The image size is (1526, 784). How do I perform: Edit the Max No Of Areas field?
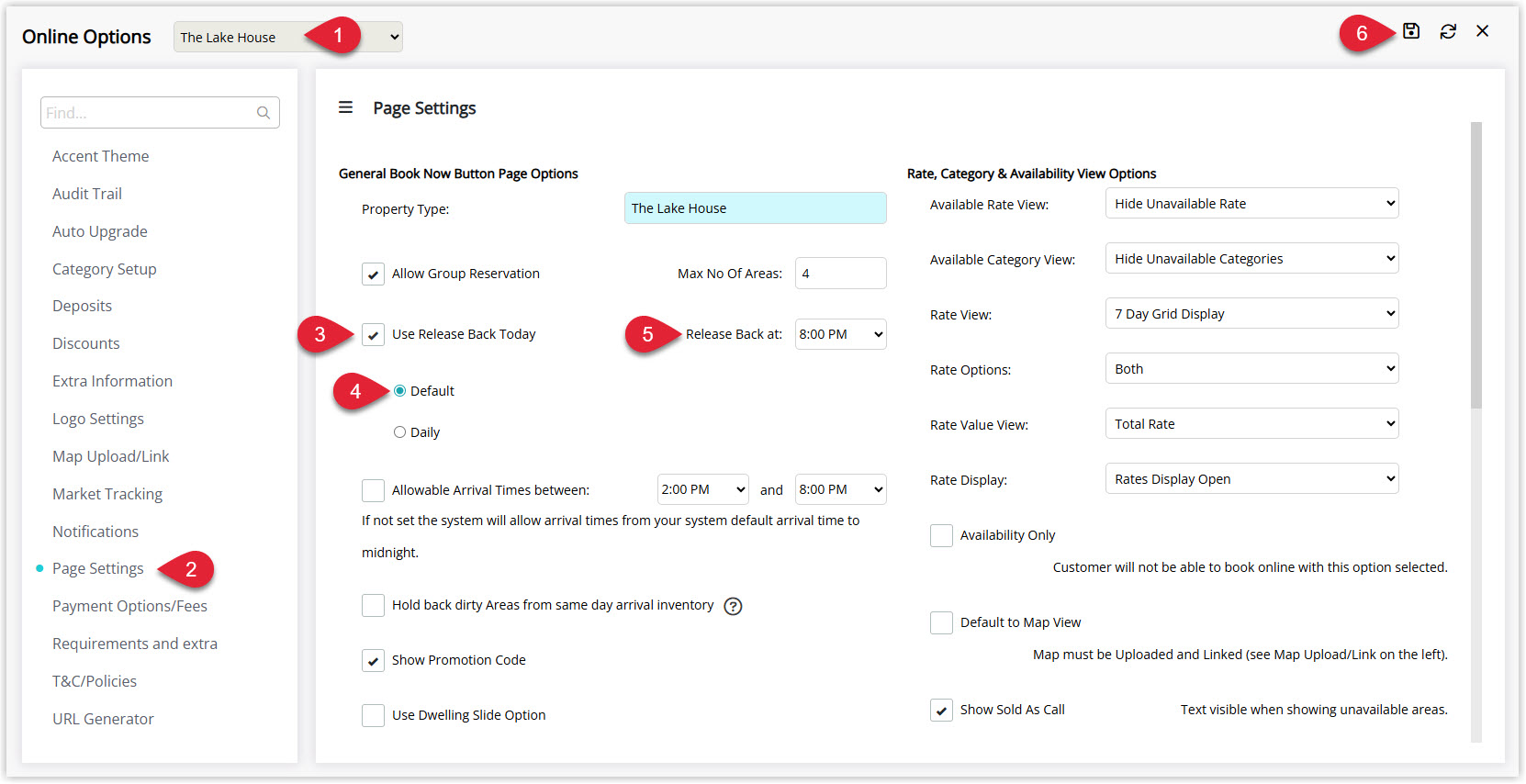(841, 274)
